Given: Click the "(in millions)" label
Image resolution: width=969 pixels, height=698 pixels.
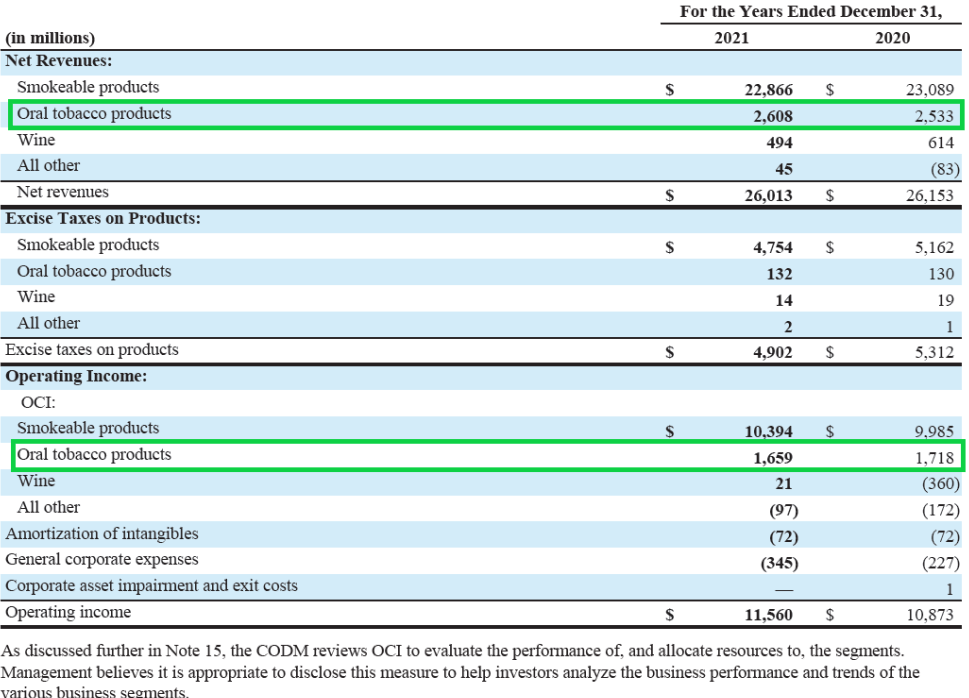Looking at the screenshot, I should tap(51, 38).
